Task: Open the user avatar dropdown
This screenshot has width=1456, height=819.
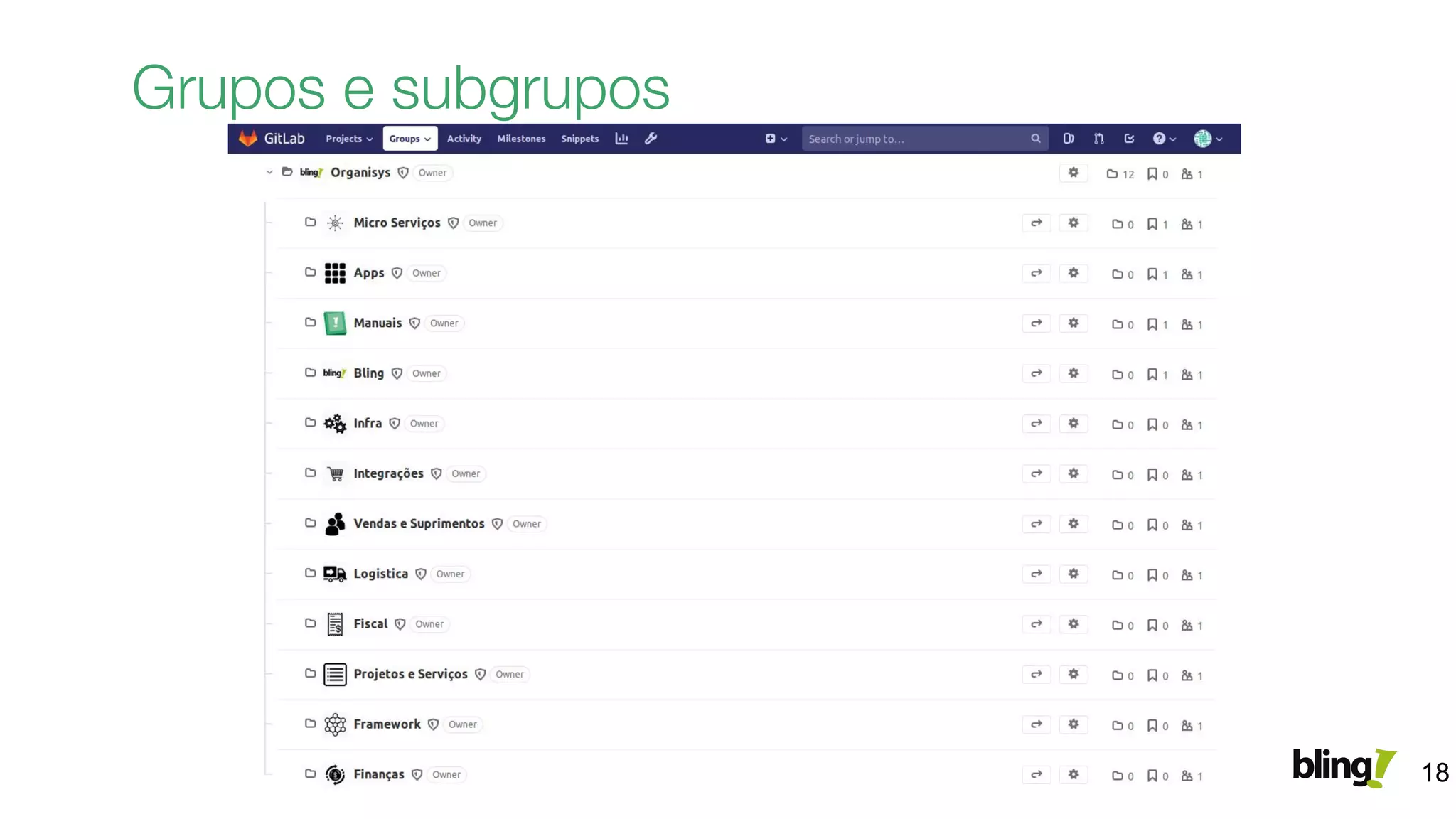Action: point(1208,139)
